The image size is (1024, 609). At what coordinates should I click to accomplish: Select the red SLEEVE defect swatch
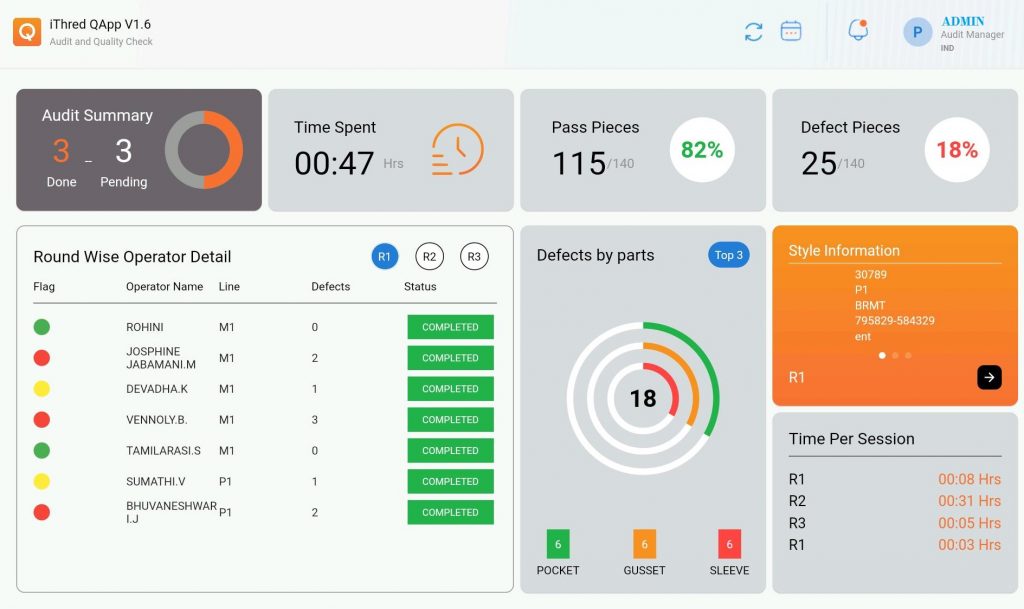click(x=729, y=544)
